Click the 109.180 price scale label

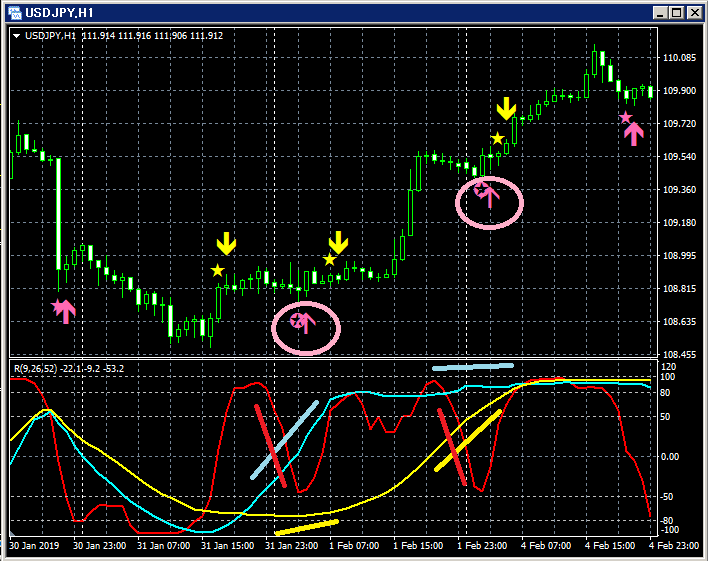coord(679,223)
